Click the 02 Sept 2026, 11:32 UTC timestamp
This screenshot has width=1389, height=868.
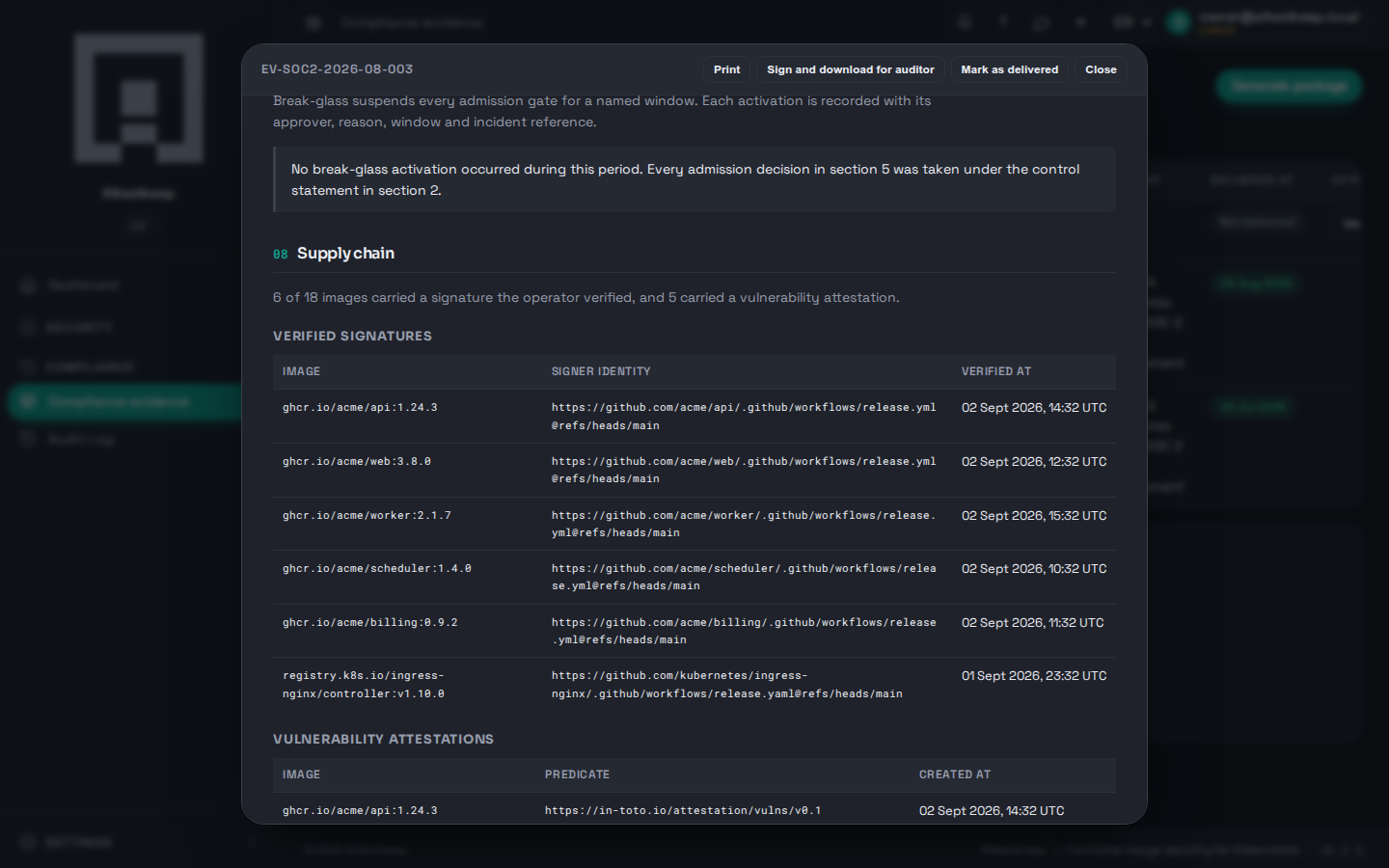[1033, 623]
